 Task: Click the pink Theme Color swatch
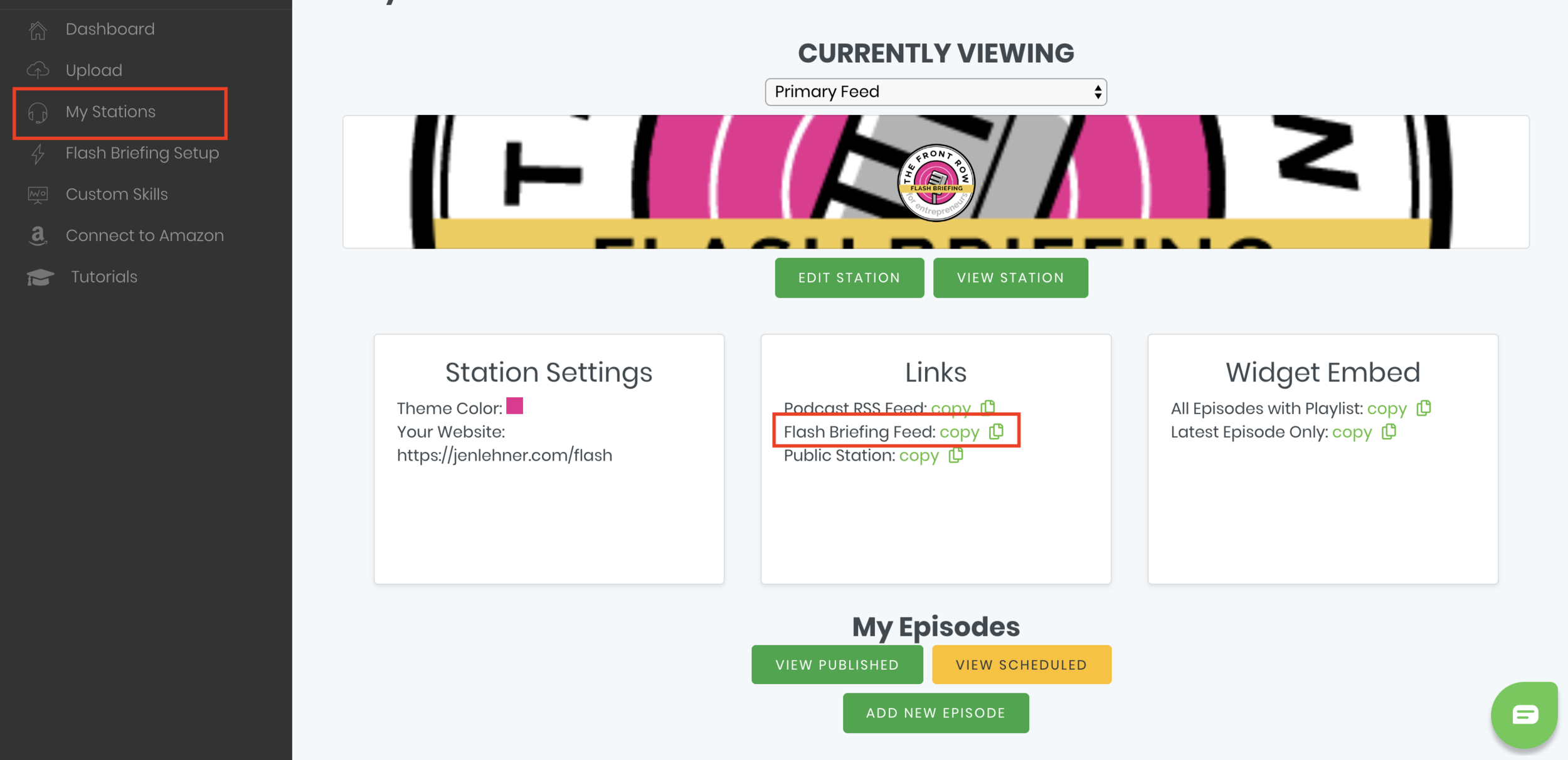pos(514,406)
